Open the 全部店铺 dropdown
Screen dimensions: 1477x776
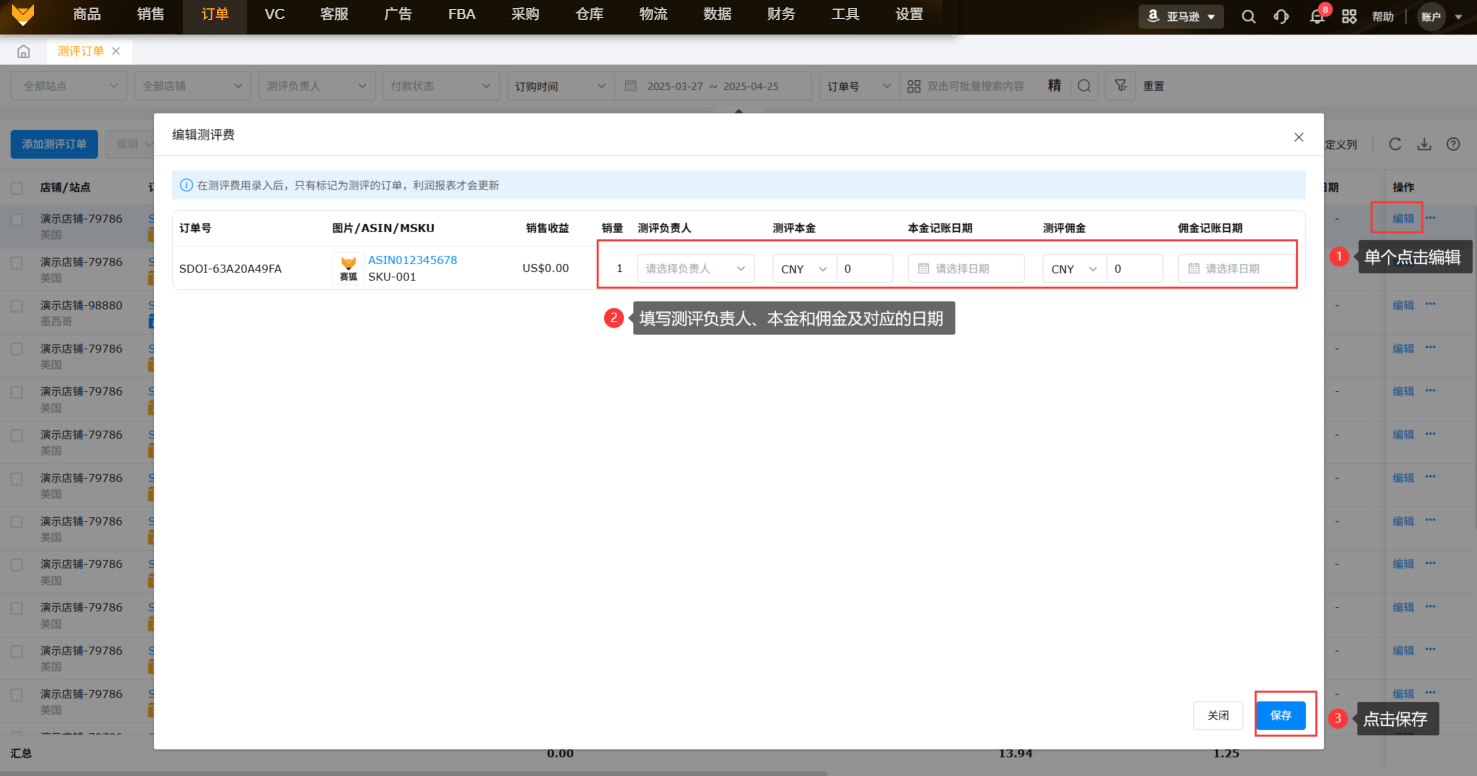point(193,86)
